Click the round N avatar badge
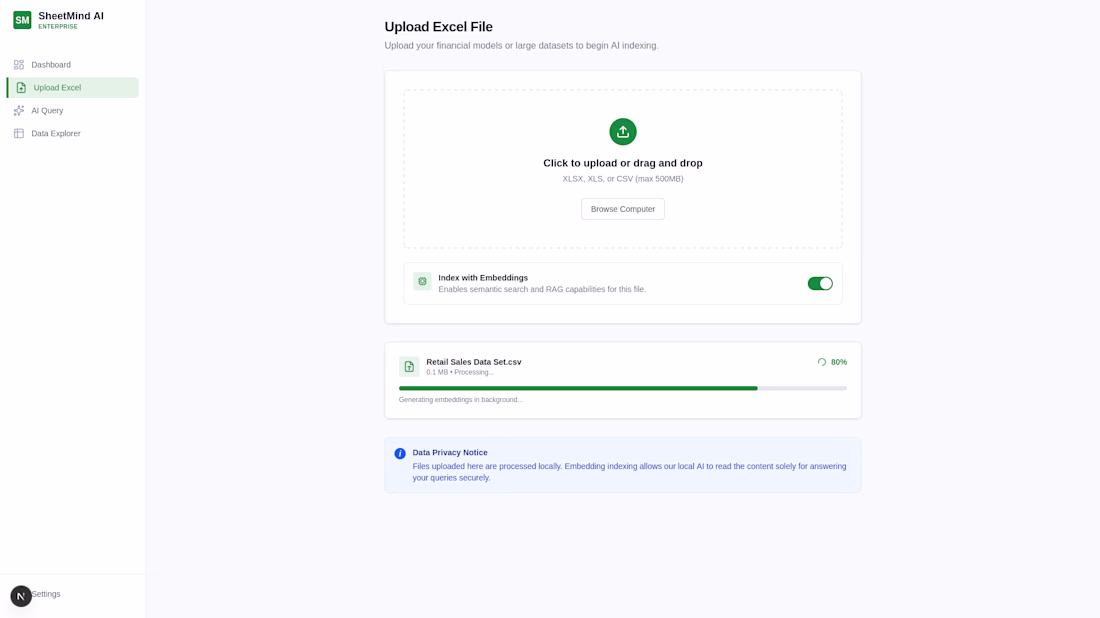Screen dimensions: 1100x618 [x=21, y=596]
